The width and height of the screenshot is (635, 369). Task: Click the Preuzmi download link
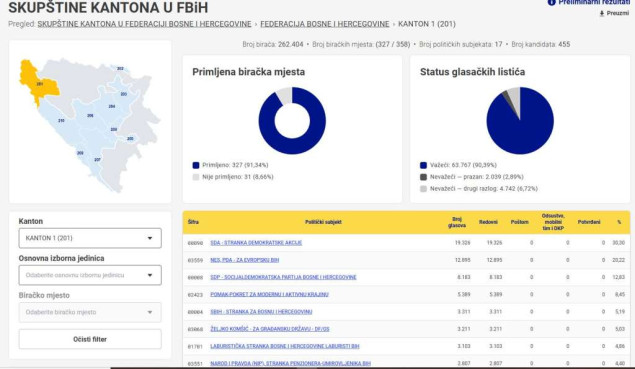click(x=614, y=13)
